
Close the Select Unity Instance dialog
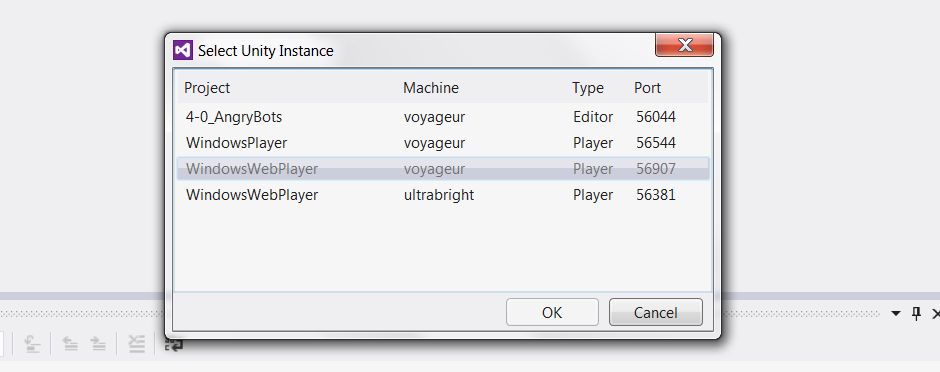pos(684,45)
